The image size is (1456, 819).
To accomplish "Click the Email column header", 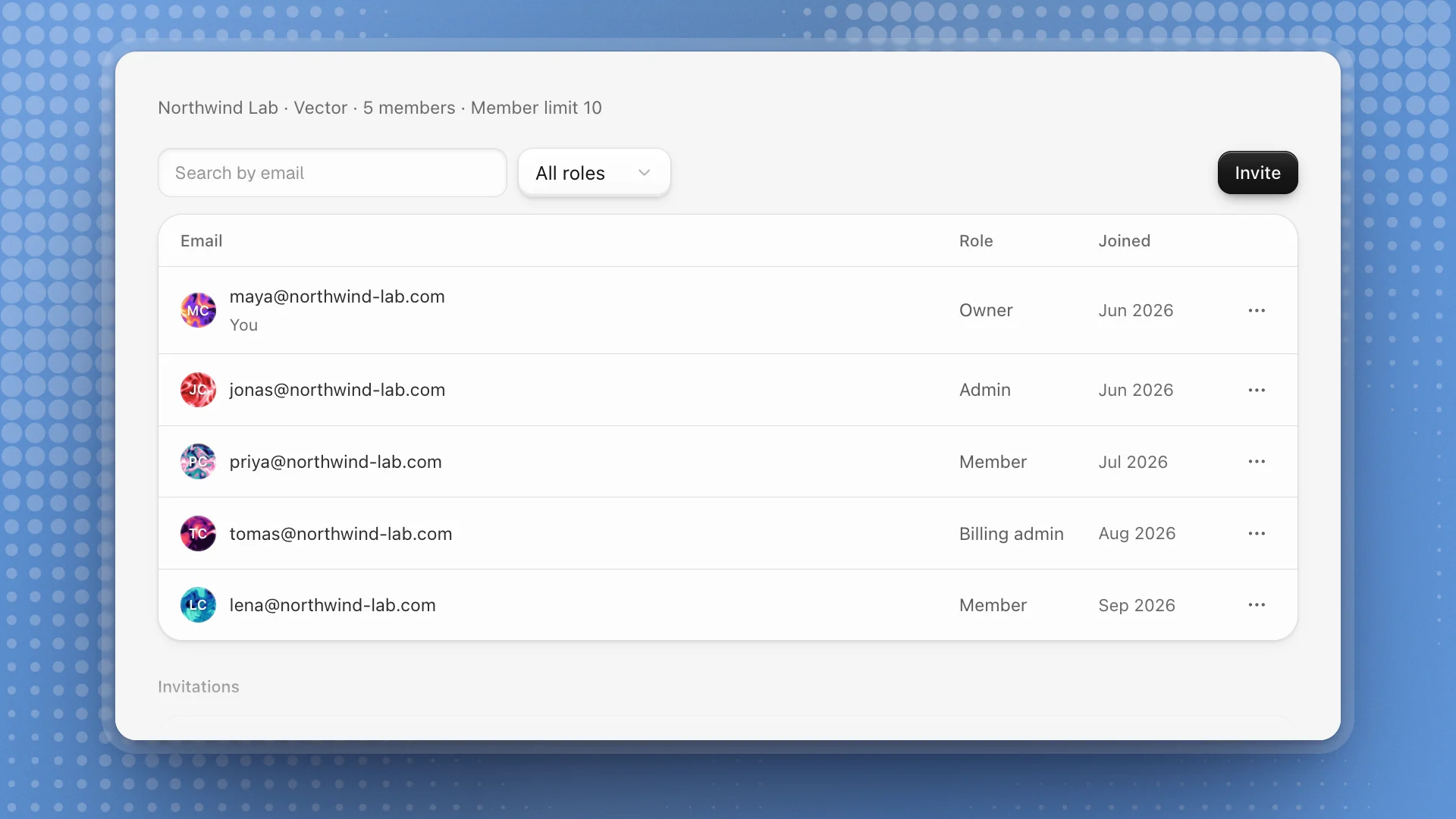I will [x=201, y=241].
